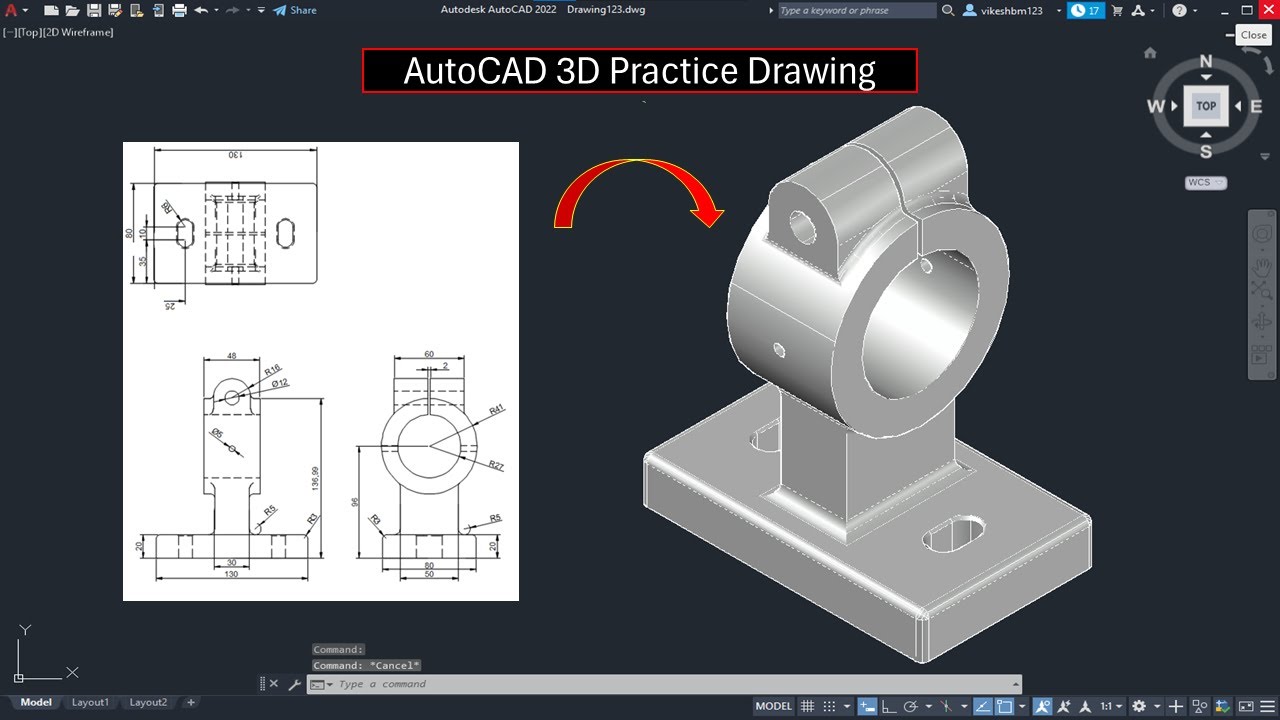This screenshot has height=720, width=1280.
Task: Toggle MODEL space in status bar
Action: coord(774,706)
